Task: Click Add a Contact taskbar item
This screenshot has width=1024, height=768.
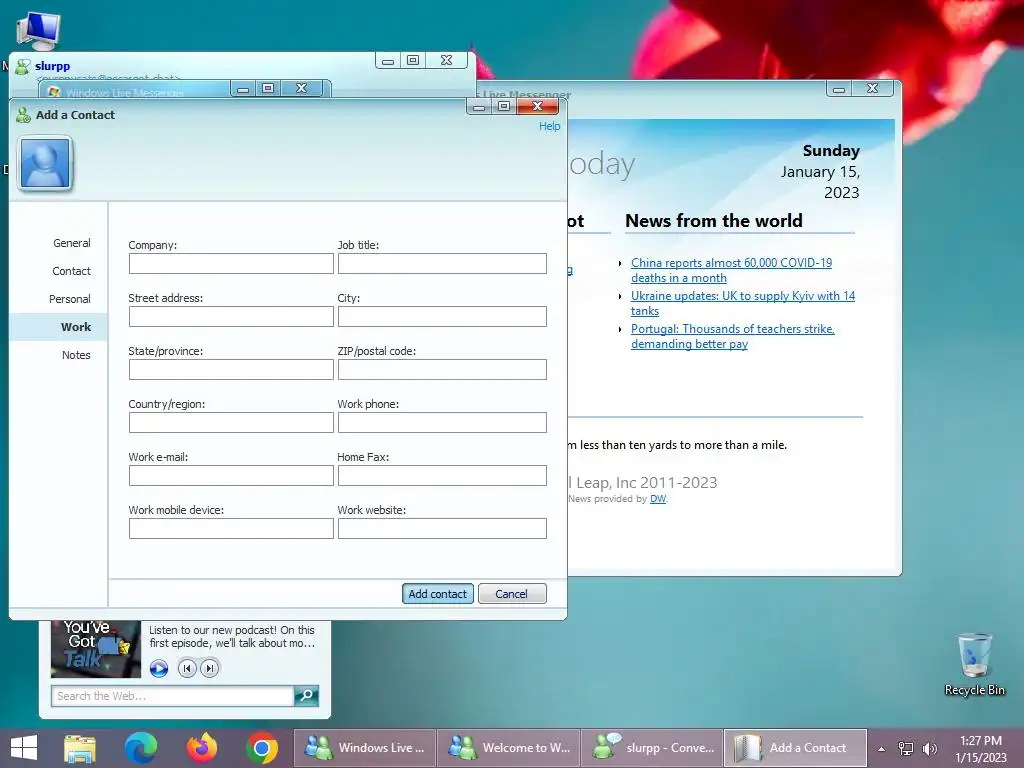Action: tap(795, 748)
